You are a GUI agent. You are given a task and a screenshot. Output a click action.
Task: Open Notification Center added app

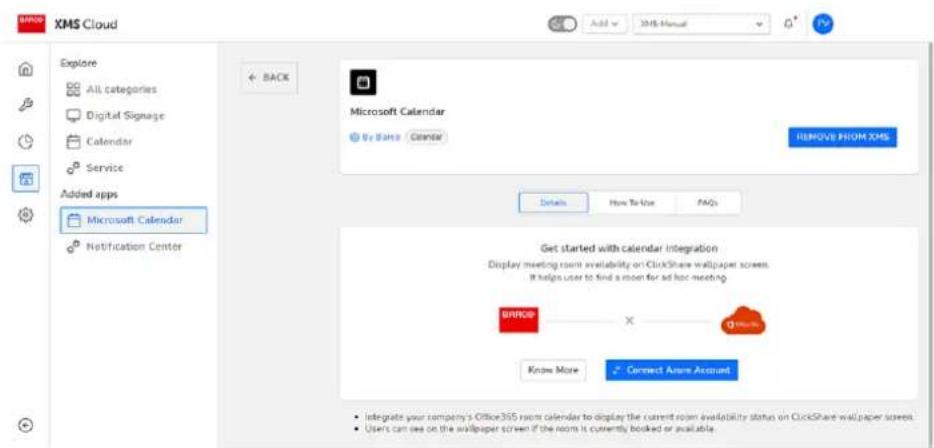124,247
